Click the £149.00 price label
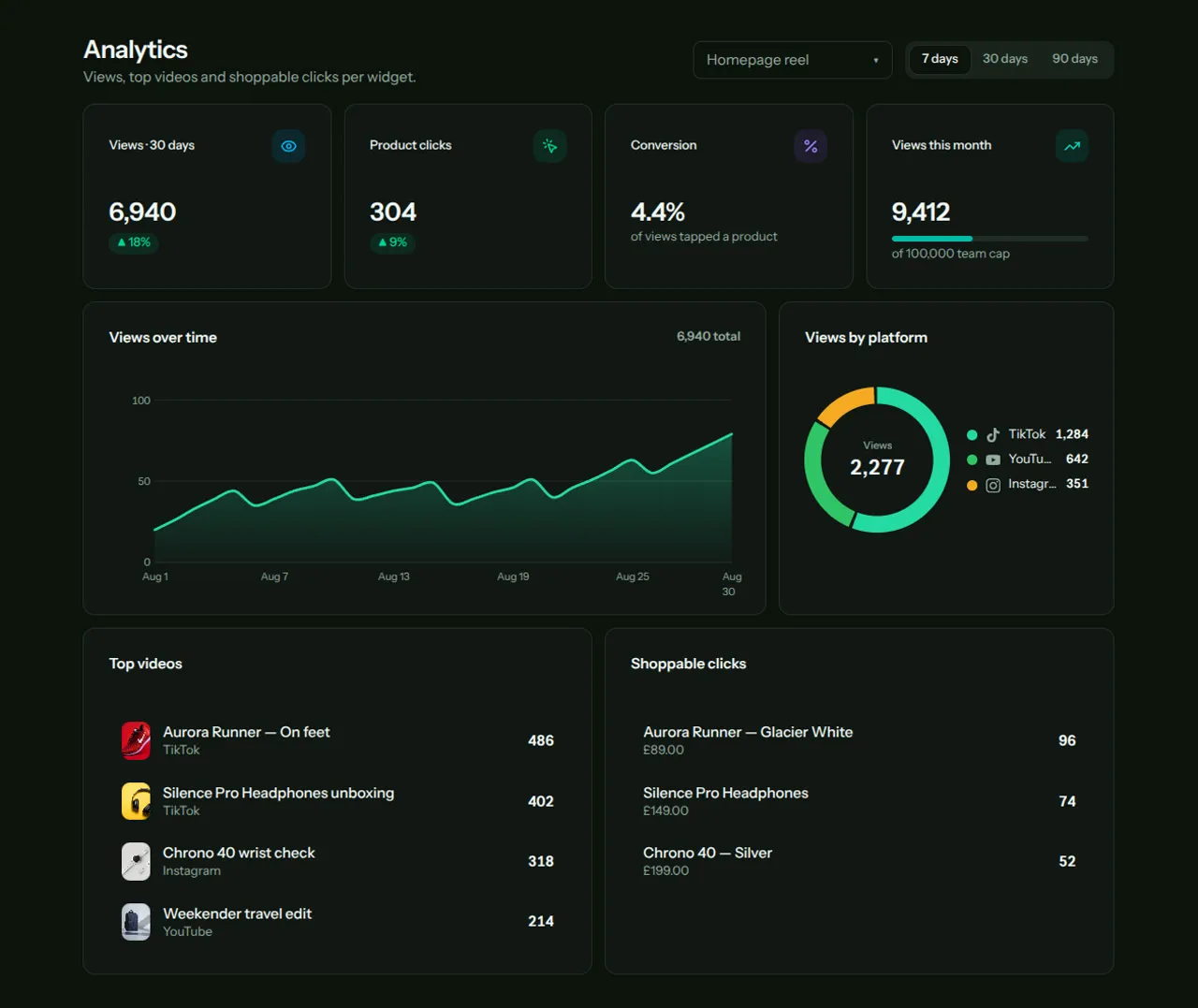1198x1008 pixels. click(665, 811)
